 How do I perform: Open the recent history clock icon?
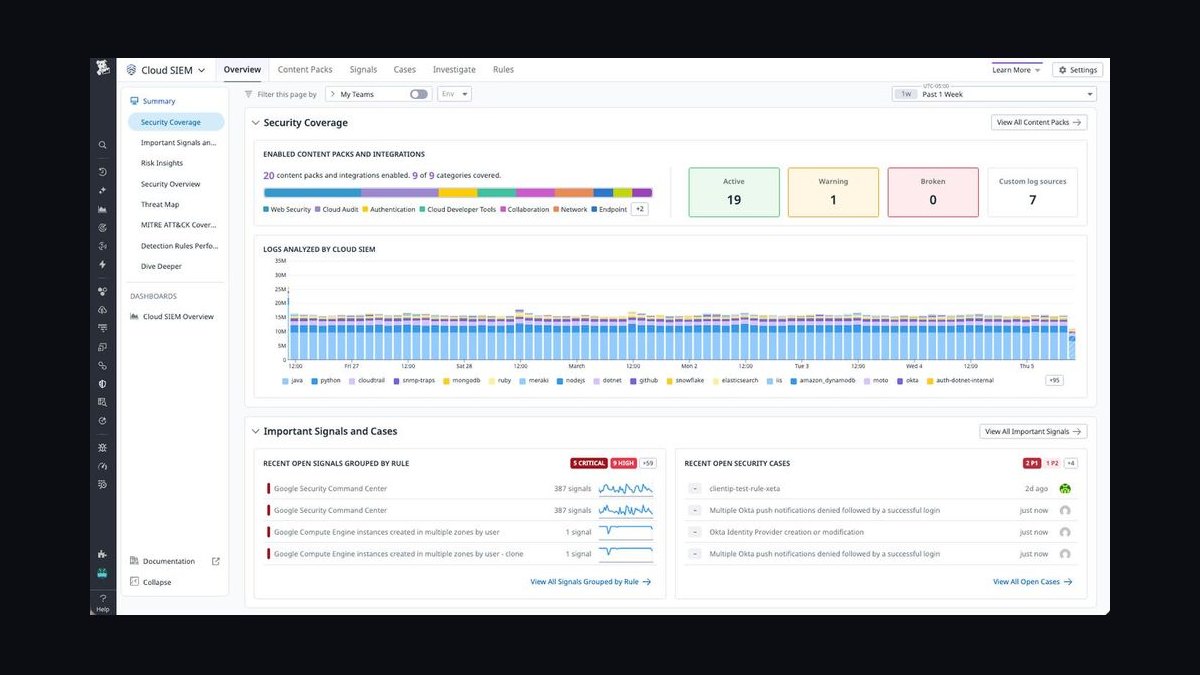(102, 172)
